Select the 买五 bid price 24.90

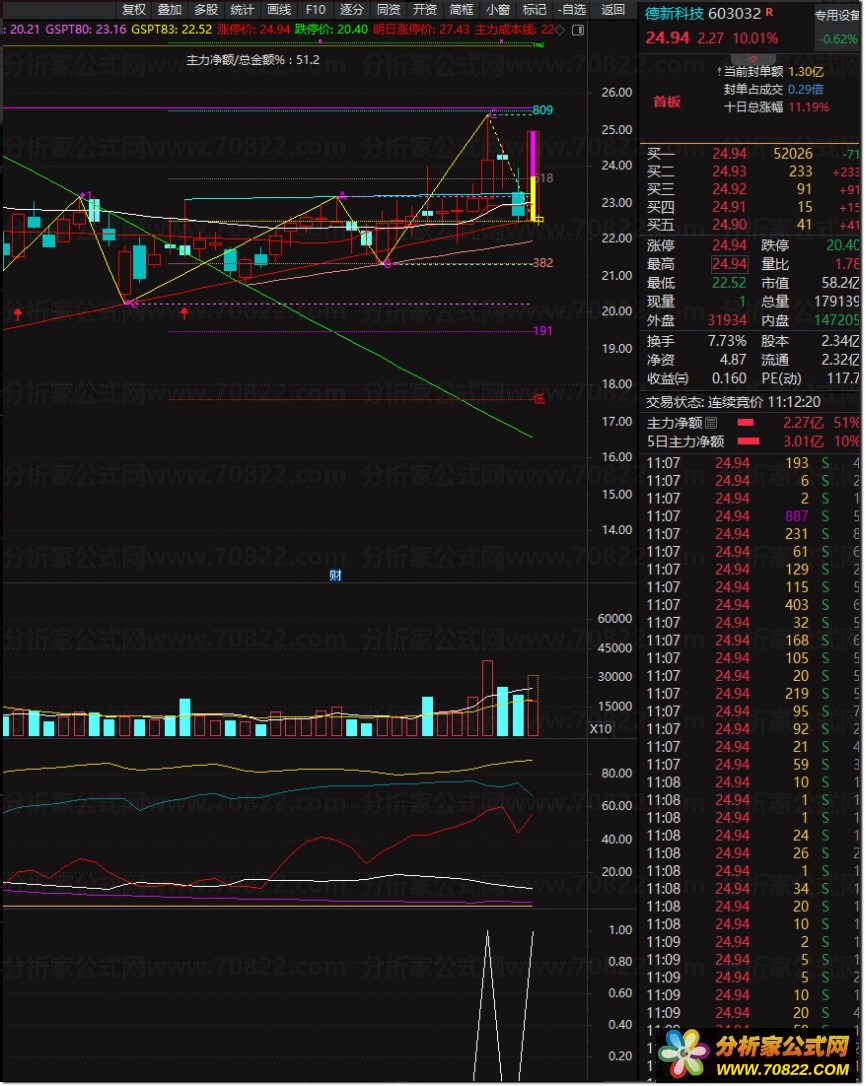click(x=730, y=224)
